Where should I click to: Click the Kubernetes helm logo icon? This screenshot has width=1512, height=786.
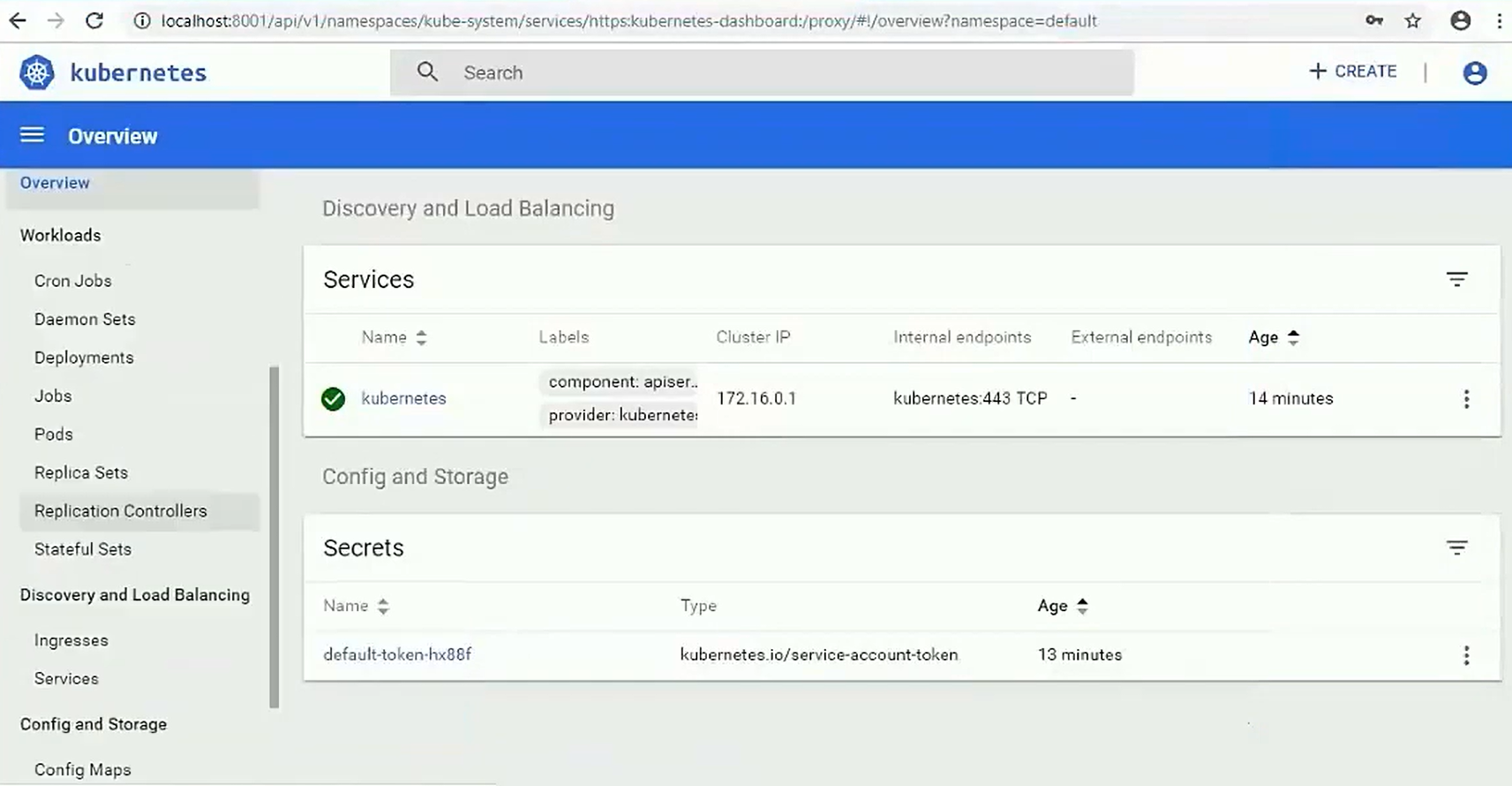point(37,72)
